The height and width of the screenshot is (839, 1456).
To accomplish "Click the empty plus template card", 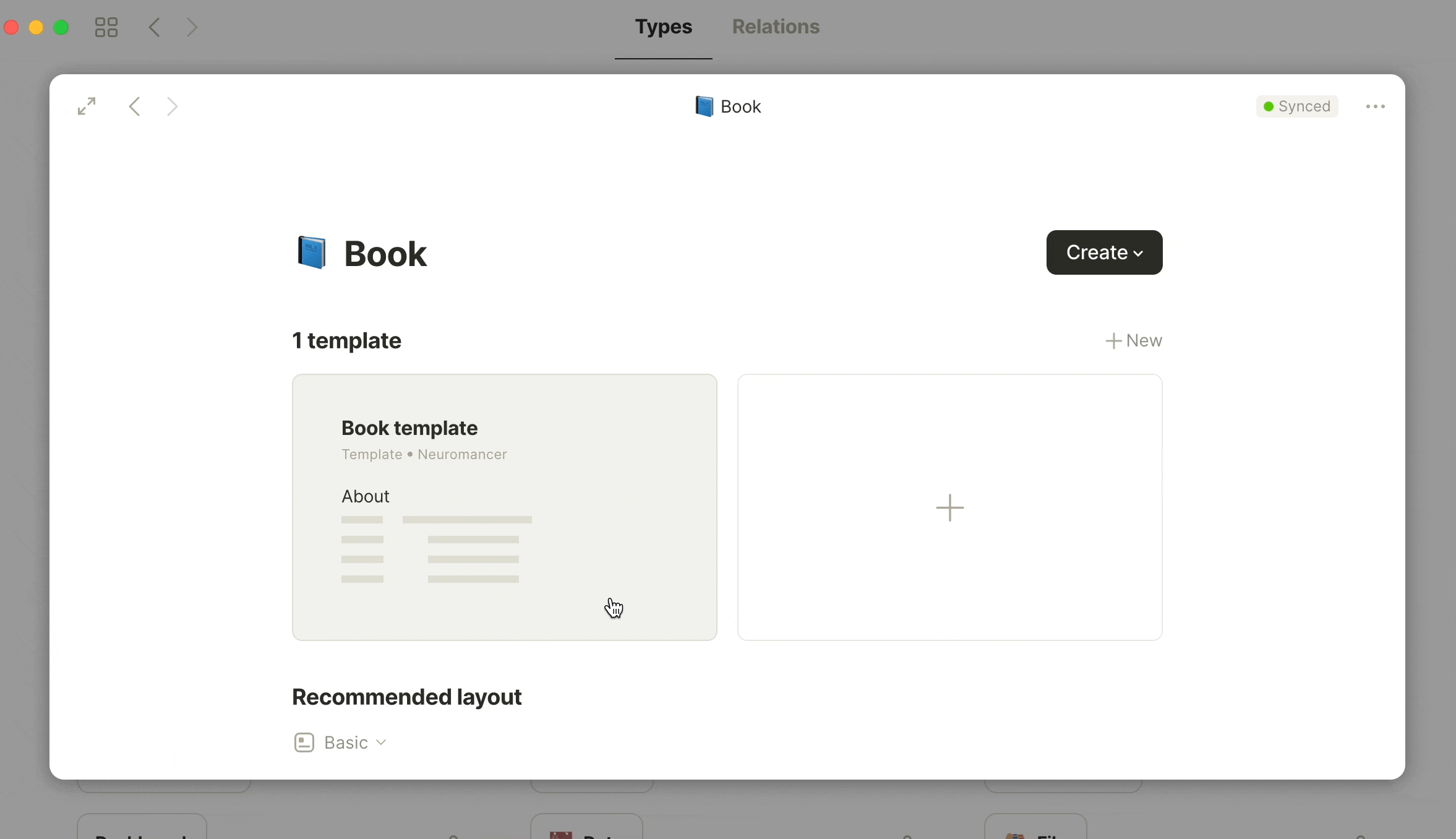I will (x=949, y=507).
